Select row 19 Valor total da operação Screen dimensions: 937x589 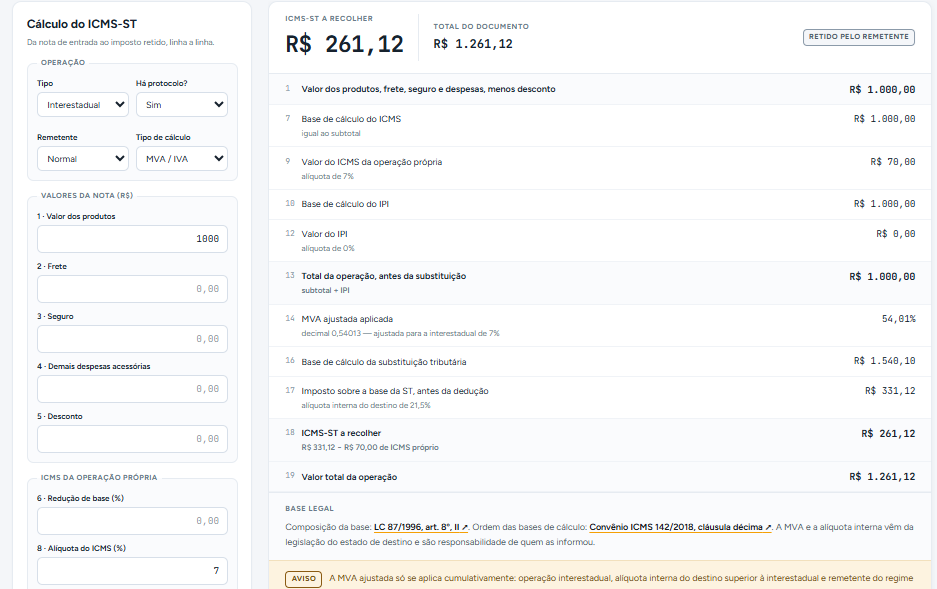[602, 477]
